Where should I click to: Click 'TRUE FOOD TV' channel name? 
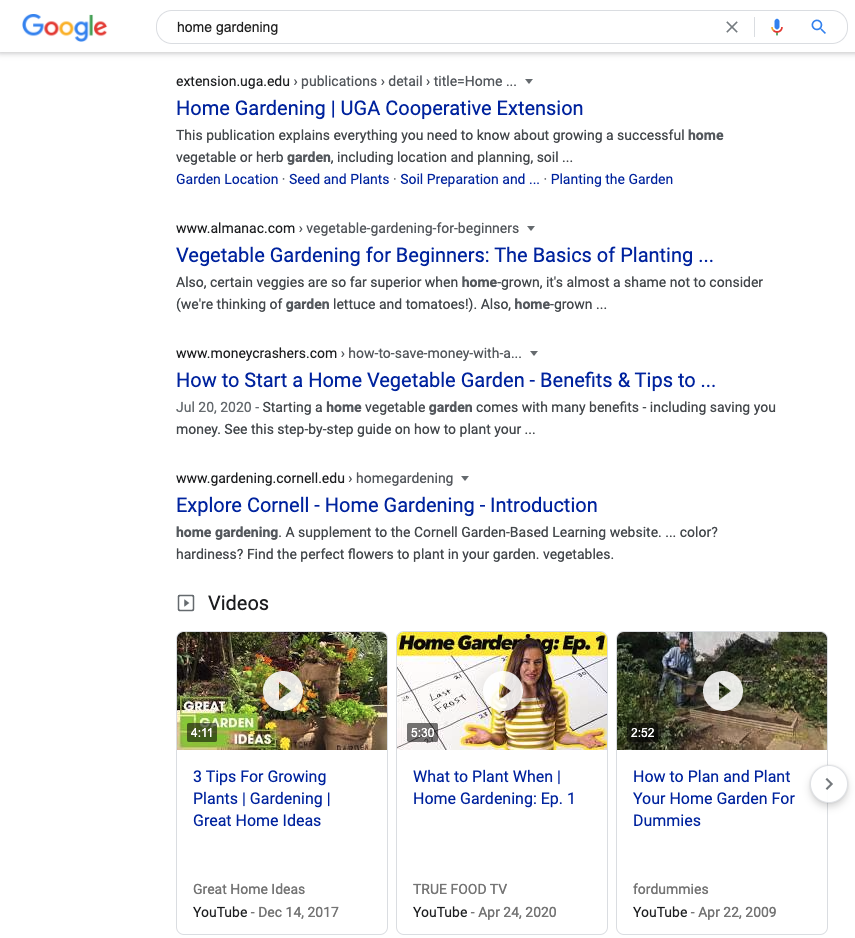click(x=460, y=890)
